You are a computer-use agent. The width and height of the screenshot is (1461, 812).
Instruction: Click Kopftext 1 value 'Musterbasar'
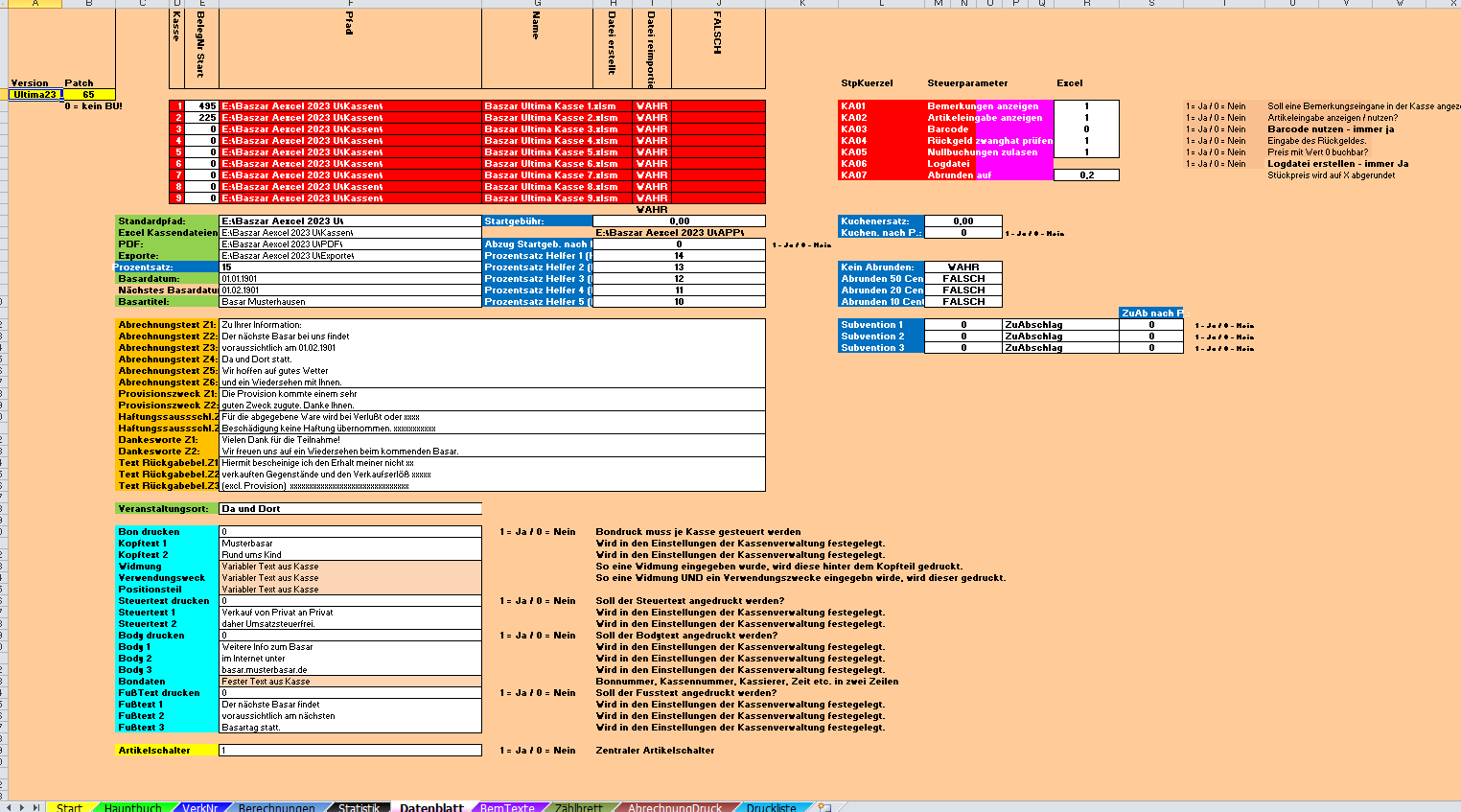pos(350,544)
